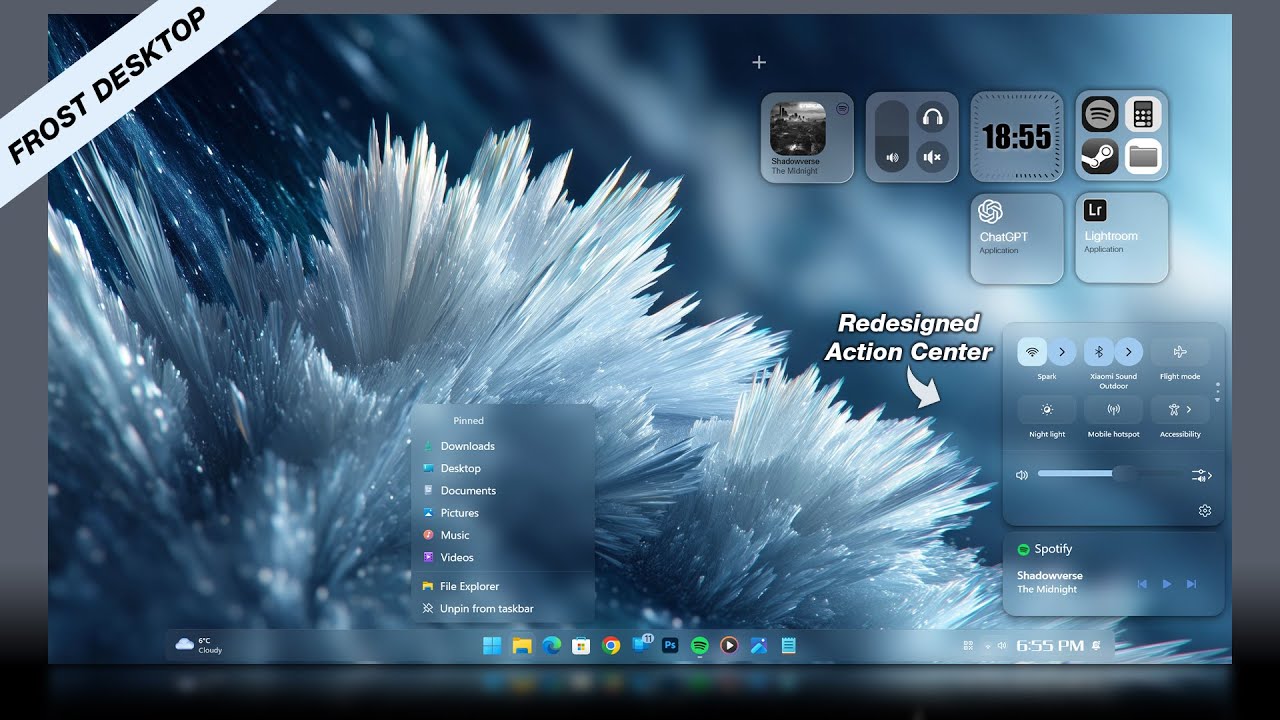Click the vertical volume bar in the audio widget
The width and height of the screenshot is (1280, 720).
[891, 137]
